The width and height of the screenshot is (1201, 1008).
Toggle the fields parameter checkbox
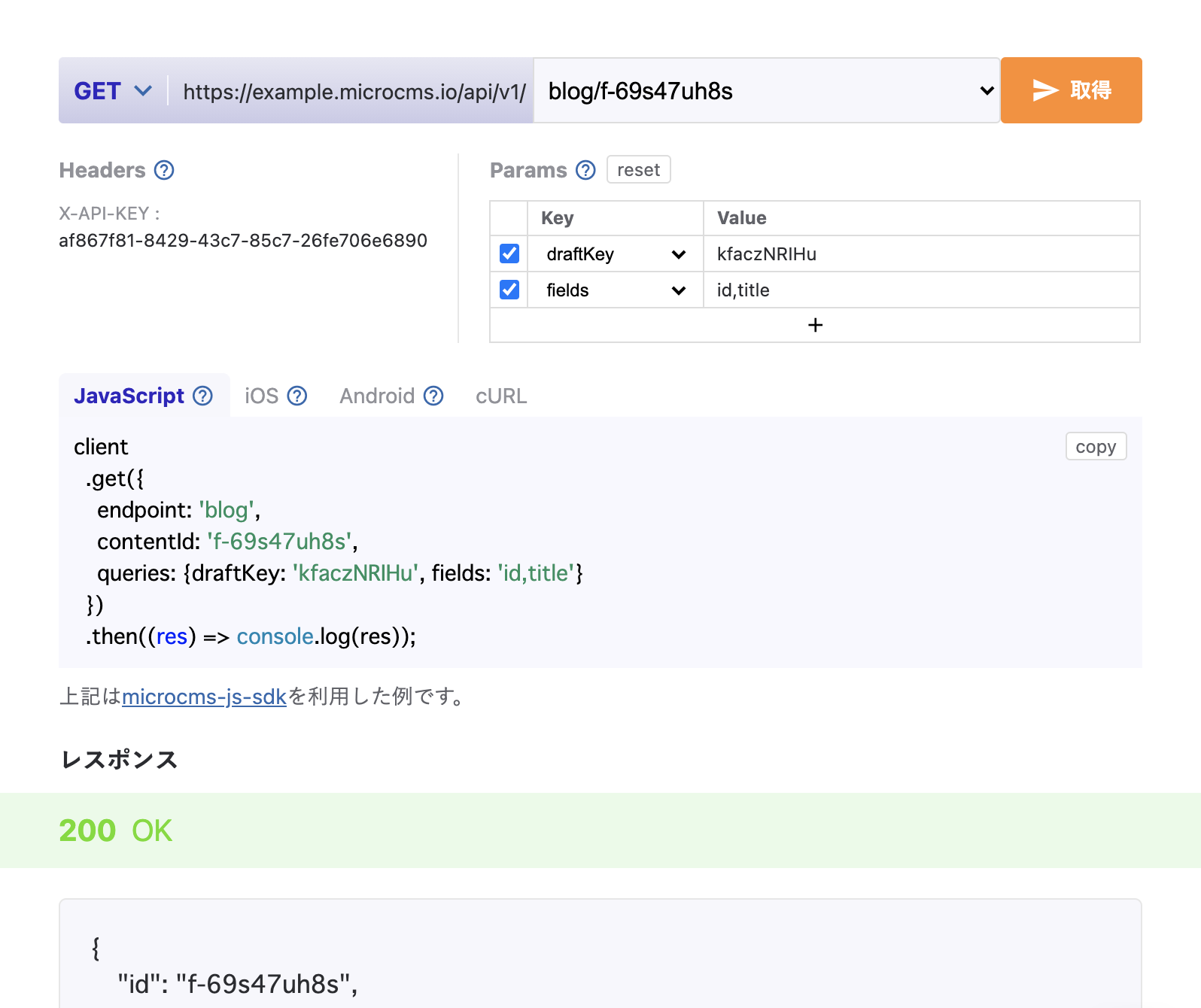click(509, 290)
